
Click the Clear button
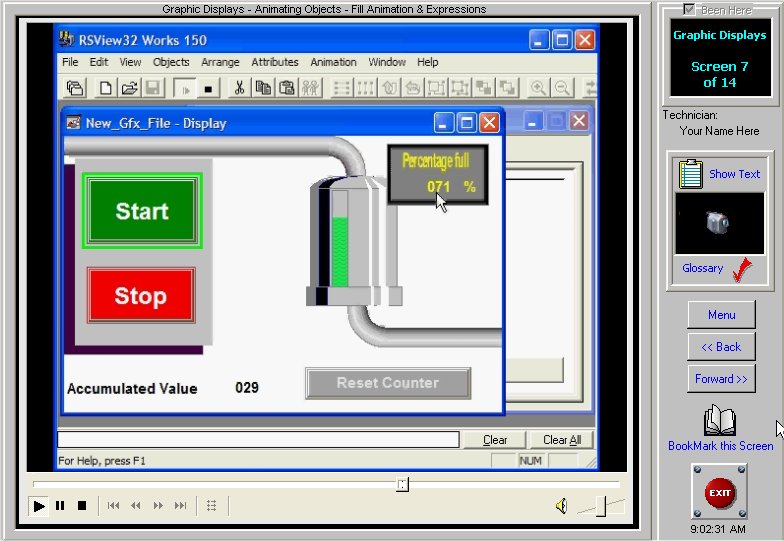click(x=494, y=440)
